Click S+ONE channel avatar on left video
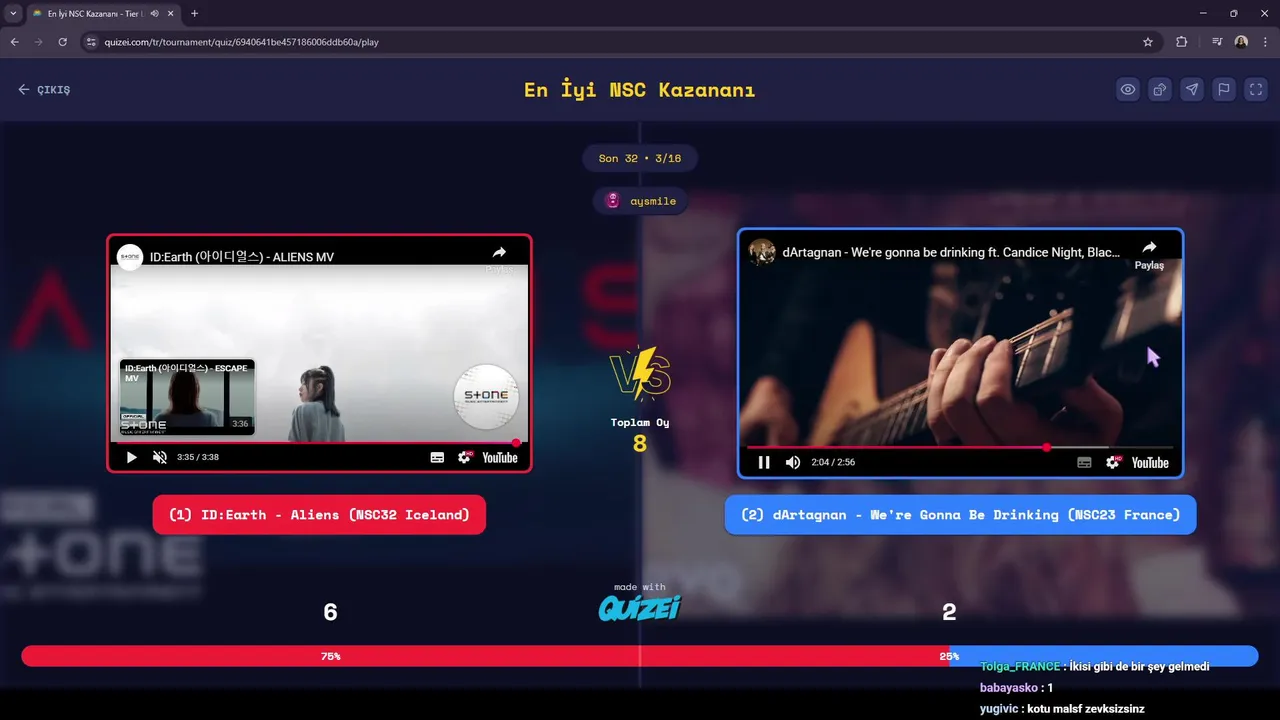Screen dimensions: 1280x720 pos(130,257)
